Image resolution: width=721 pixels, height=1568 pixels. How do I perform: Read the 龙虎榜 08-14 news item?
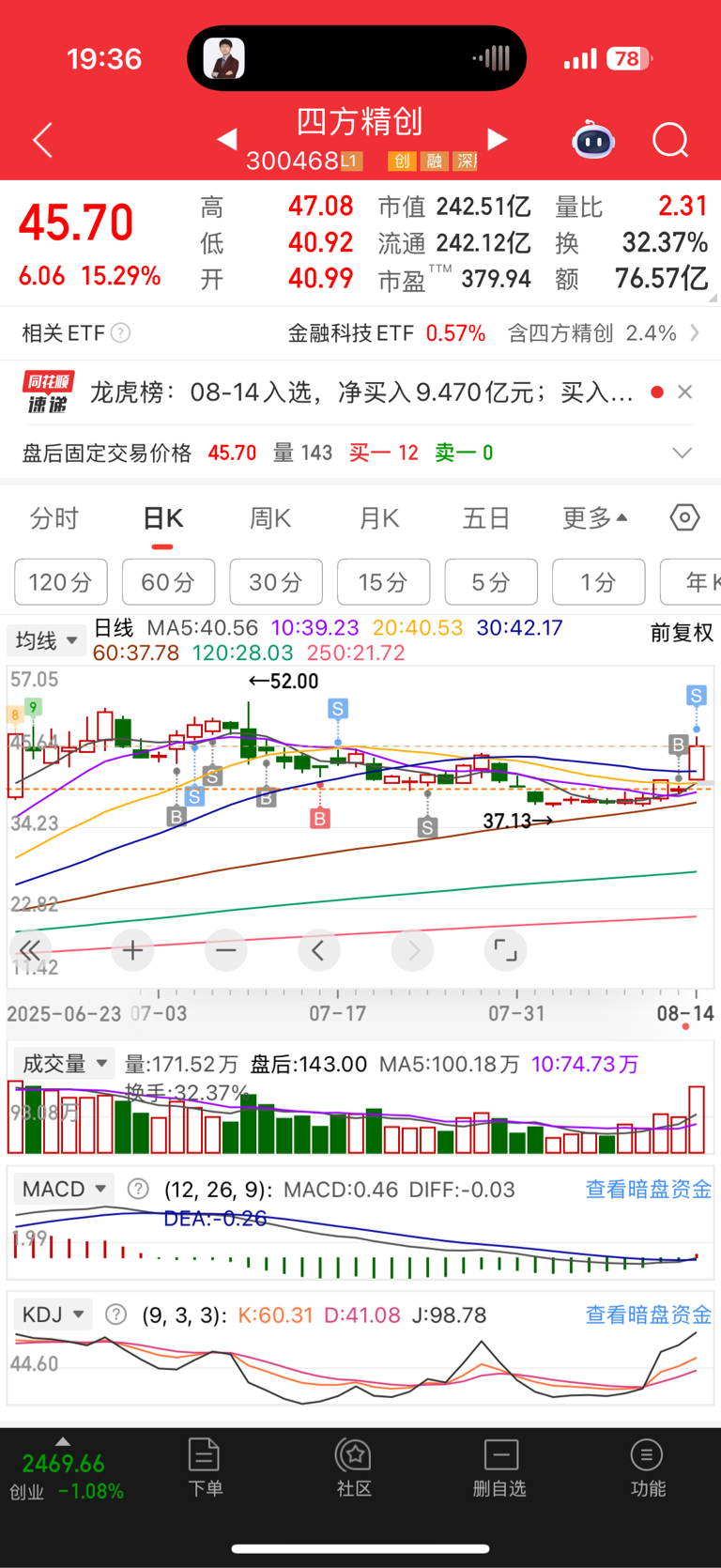[x=361, y=392]
